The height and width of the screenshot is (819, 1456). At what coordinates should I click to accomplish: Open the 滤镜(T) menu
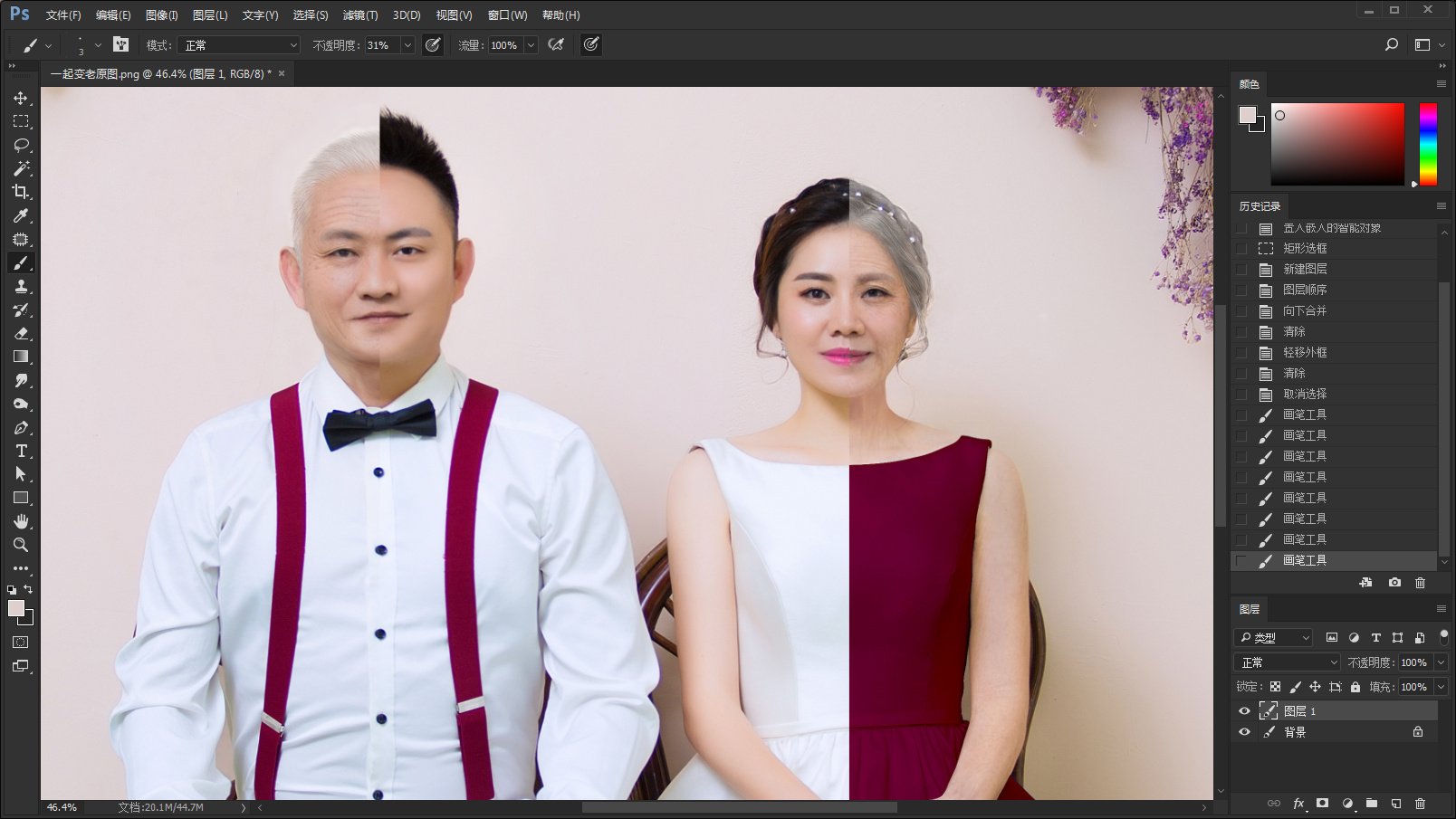[359, 15]
